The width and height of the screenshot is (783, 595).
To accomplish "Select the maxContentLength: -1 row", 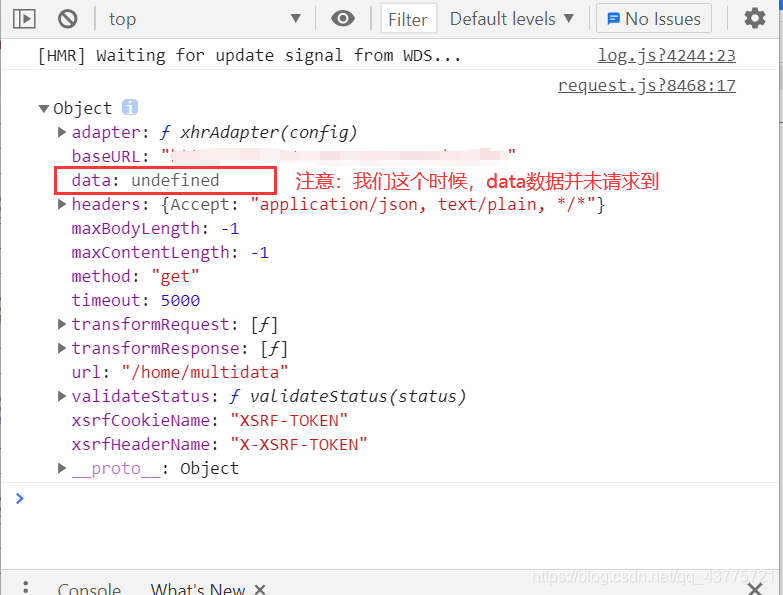I will tap(170, 253).
